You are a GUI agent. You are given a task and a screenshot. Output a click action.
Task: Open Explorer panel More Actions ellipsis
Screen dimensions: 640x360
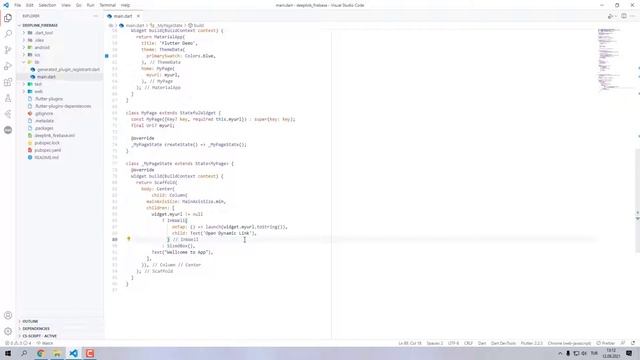coord(96,16)
